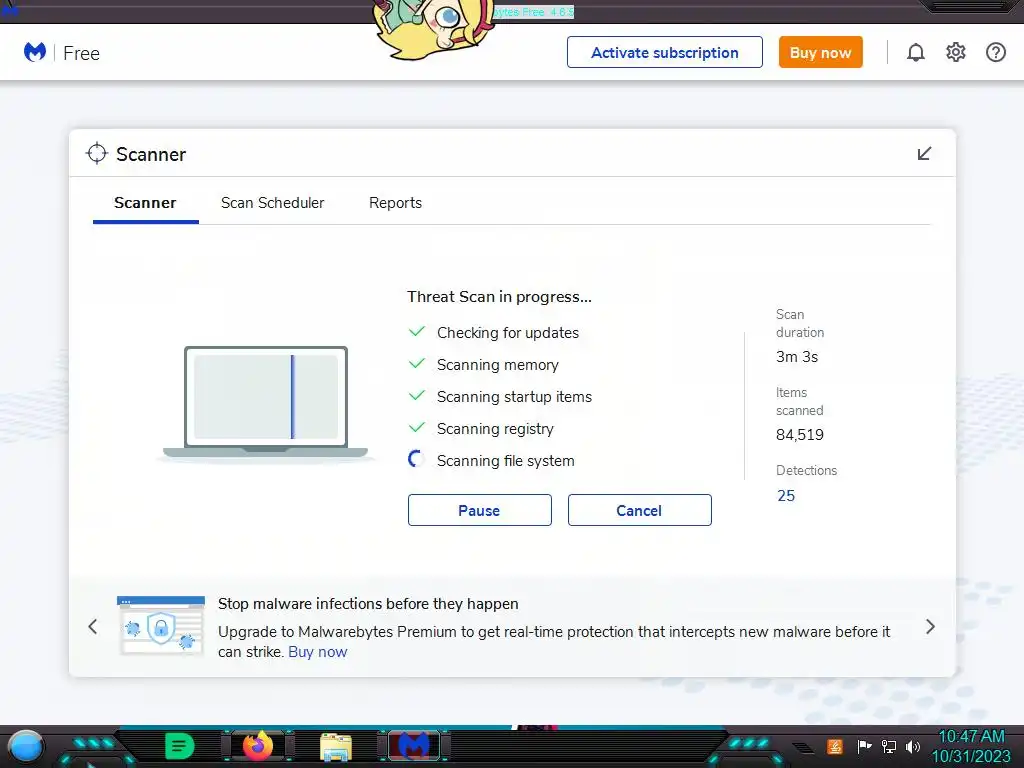Open Firefox from the taskbar
Viewport: 1024px width, 768px height.
tap(258, 746)
